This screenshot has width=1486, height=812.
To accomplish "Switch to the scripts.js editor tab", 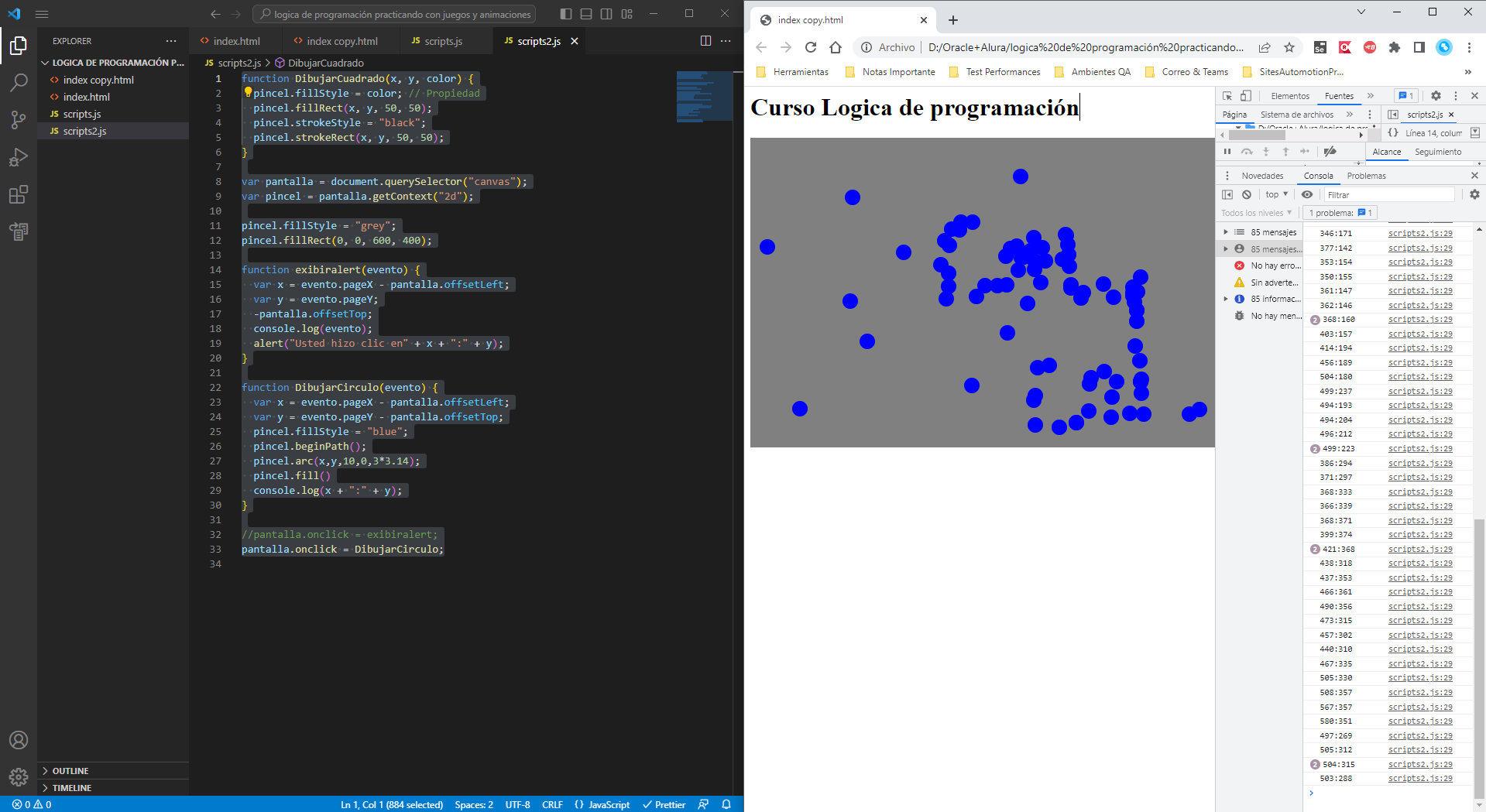I will pyautogui.click(x=443, y=41).
